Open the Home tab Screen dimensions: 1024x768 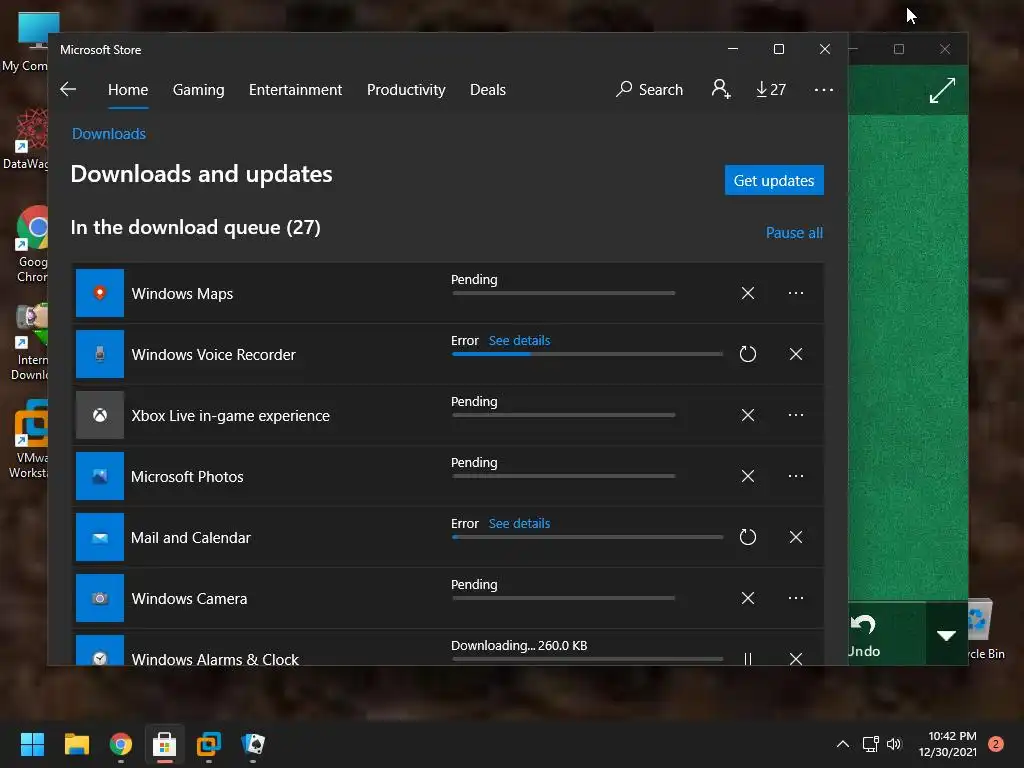(x=128, y=89)
